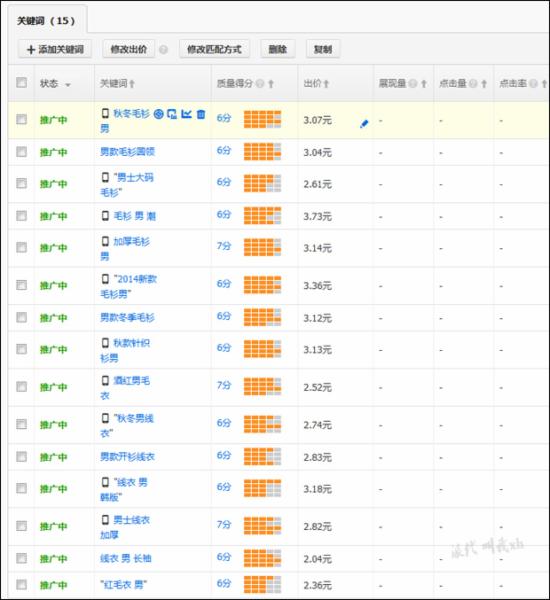
Task: Open the keyword link 男款开衫线衣
Action: (127, 457)
